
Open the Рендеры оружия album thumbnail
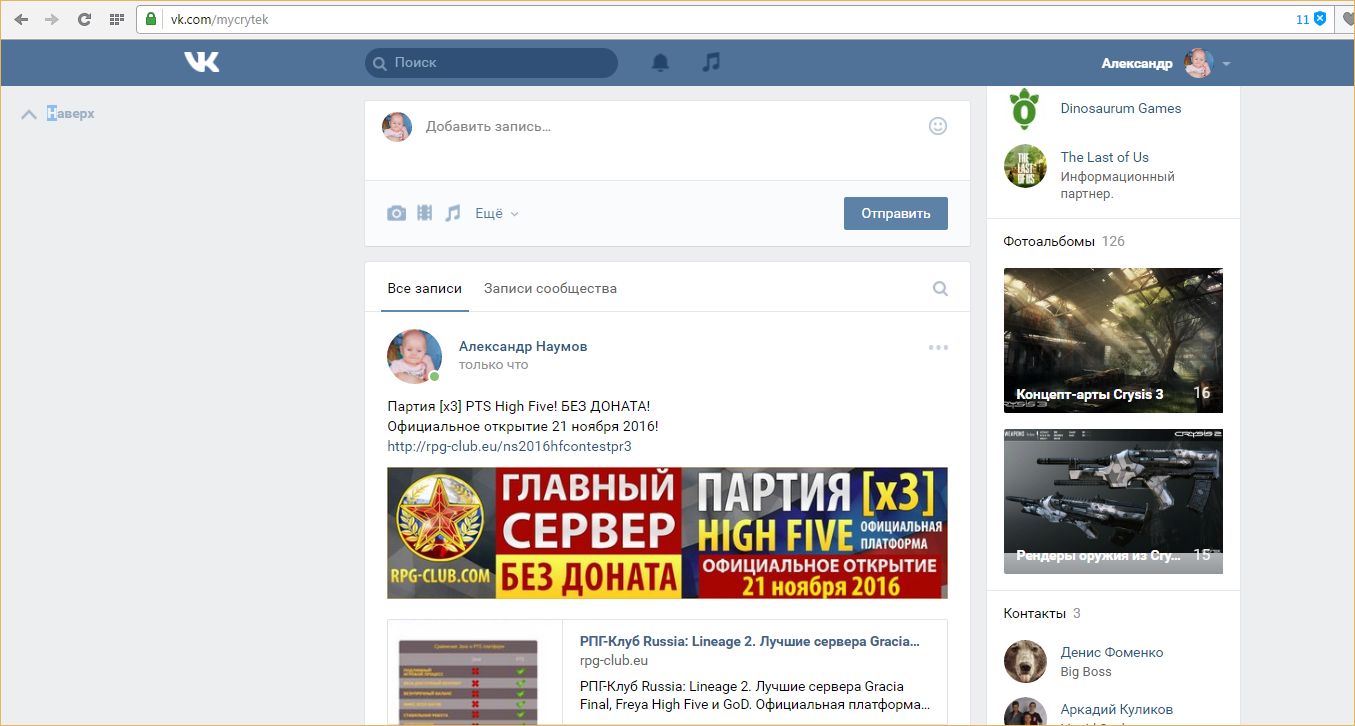(x=1113, y=501)
